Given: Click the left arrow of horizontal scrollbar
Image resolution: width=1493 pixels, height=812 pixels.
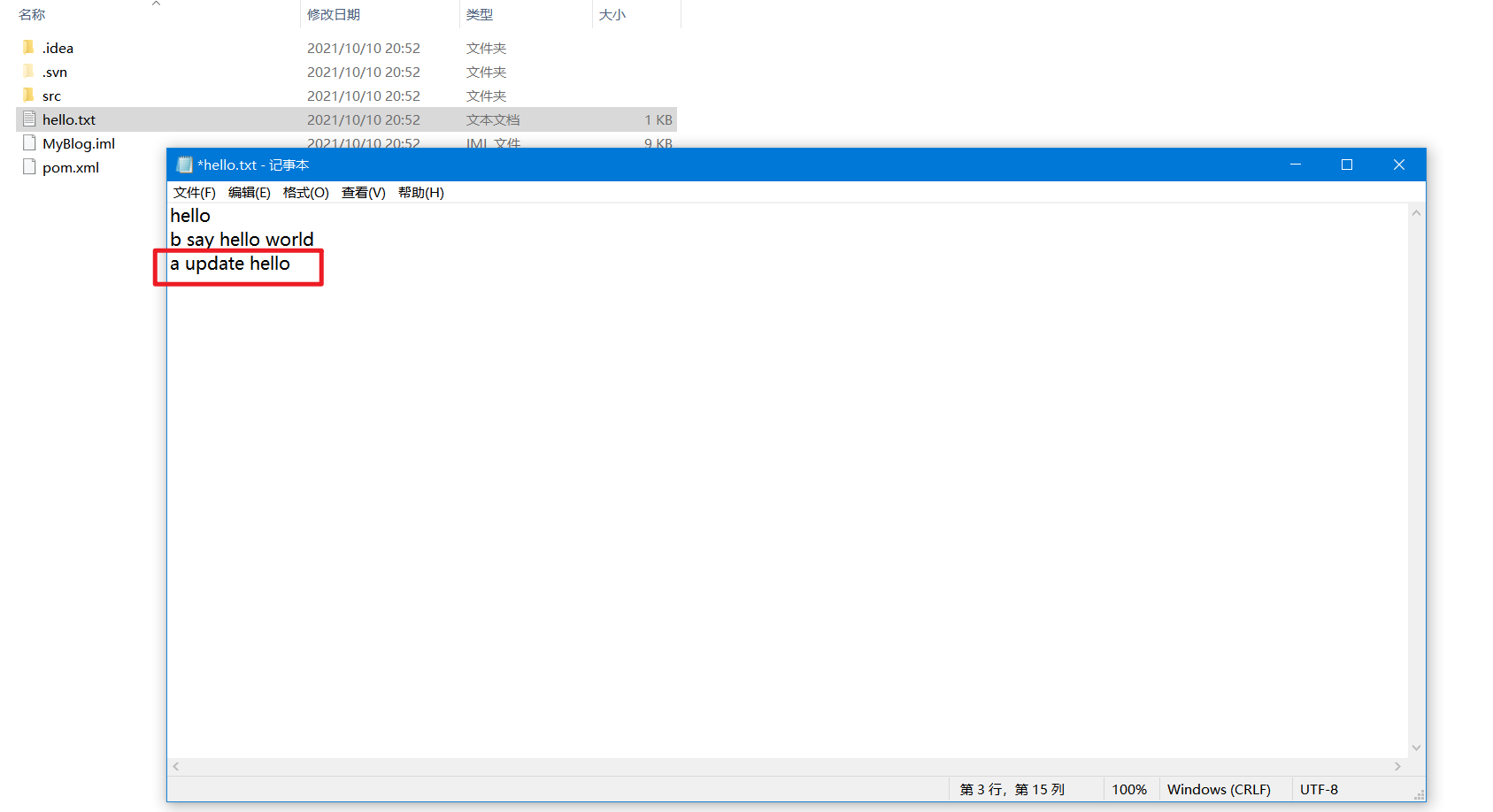Looking at the screenshot, I should click(176, 766).
